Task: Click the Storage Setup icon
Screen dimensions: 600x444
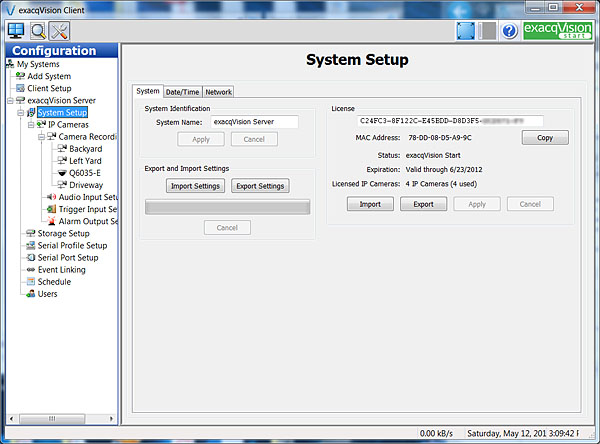Action: tap(31, 233)
